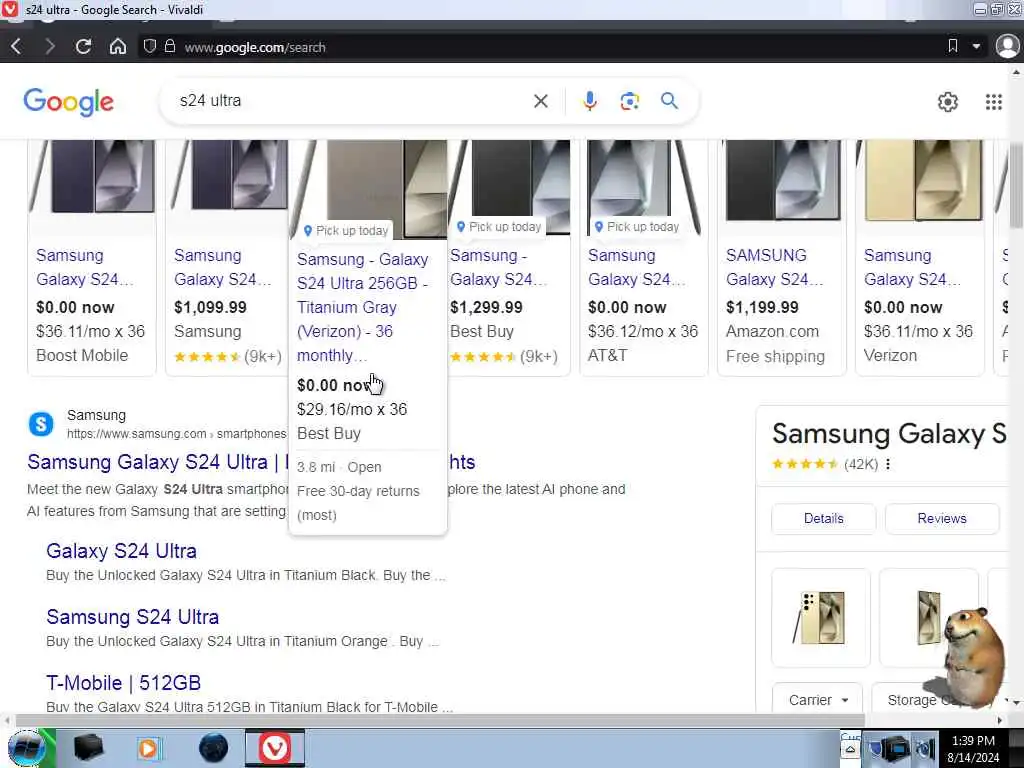Submit search with the magnifier icon
This screenshot has width=1024, height=768.
pyautogui.click(x=669, y=101)
